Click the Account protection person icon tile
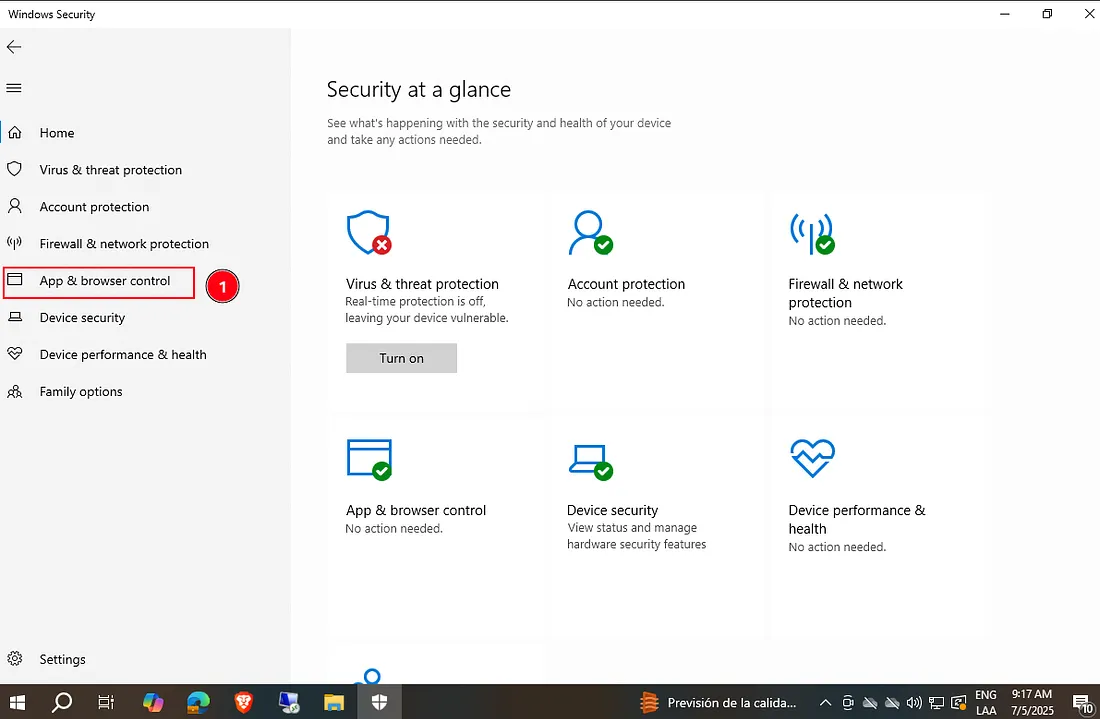Viewport: 1100px width, 719px height. (590, 233)
